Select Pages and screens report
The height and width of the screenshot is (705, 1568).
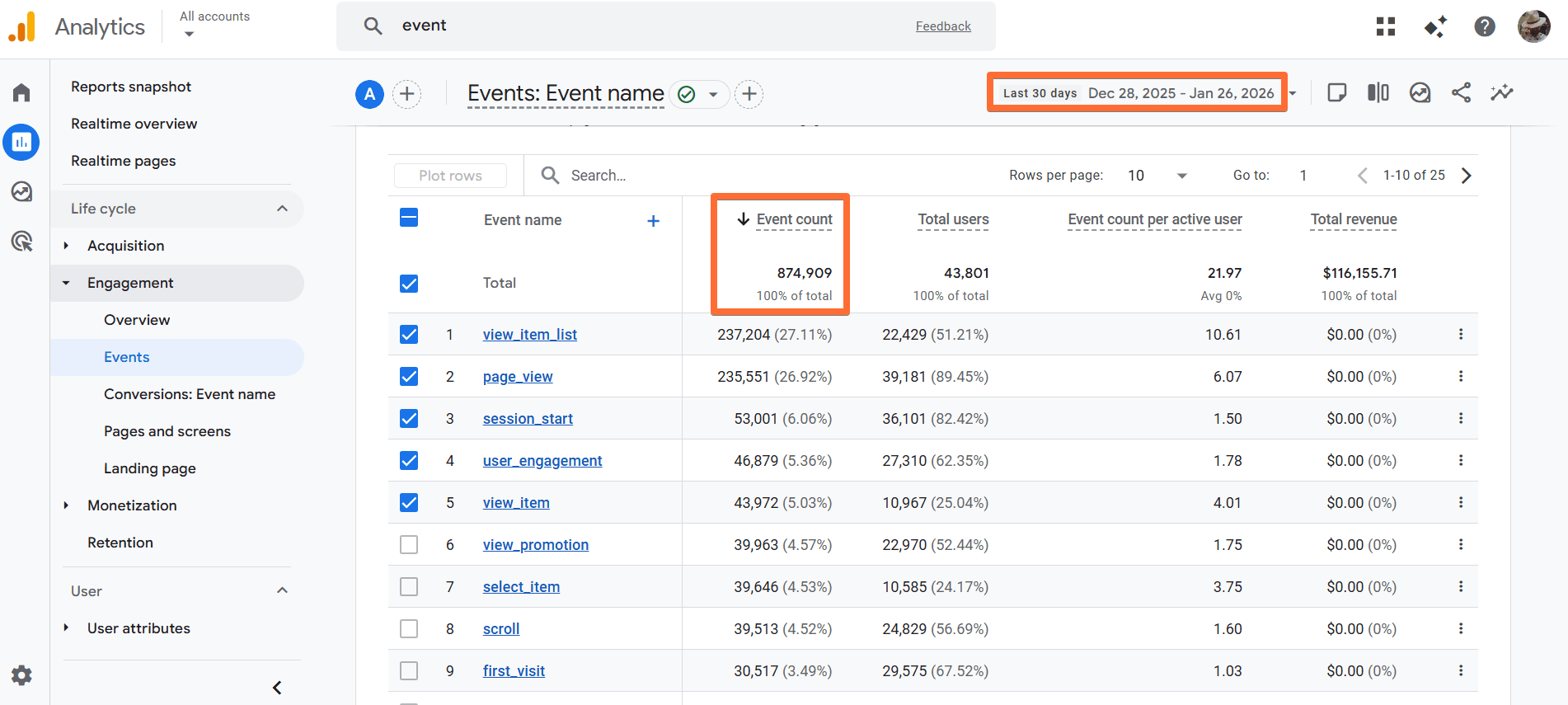tap(167, 431)
